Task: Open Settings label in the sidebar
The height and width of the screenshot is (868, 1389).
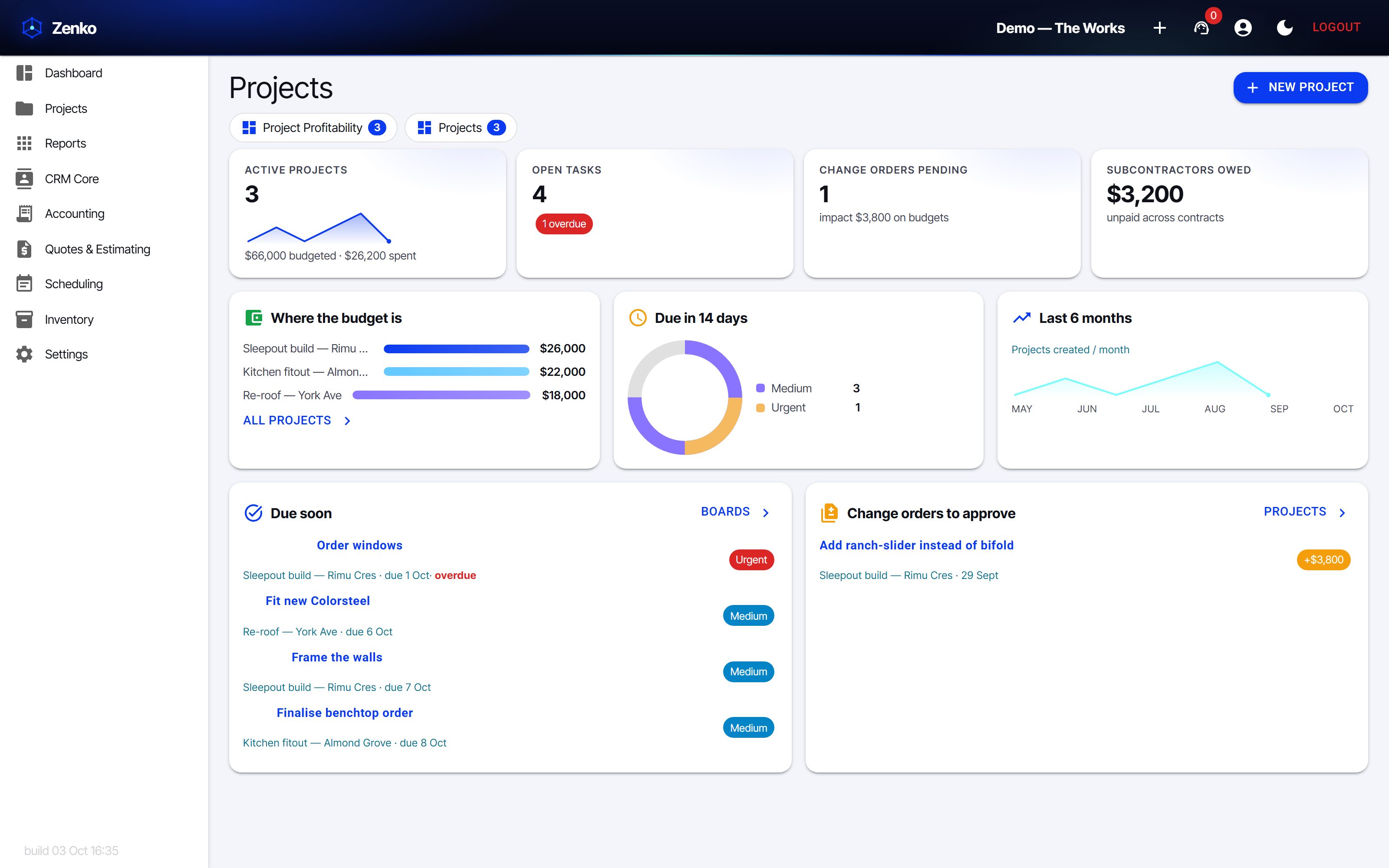Action: point(66,354)
